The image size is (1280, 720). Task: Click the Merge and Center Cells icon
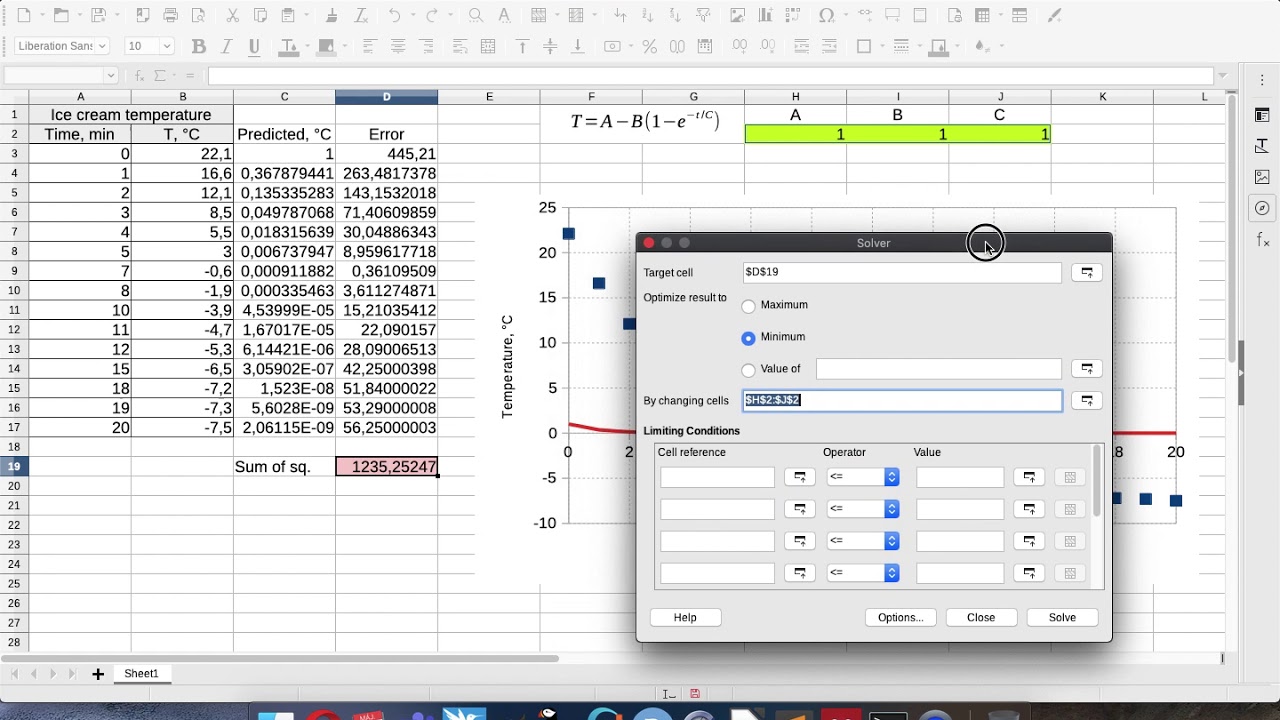(x=488, y=46)
